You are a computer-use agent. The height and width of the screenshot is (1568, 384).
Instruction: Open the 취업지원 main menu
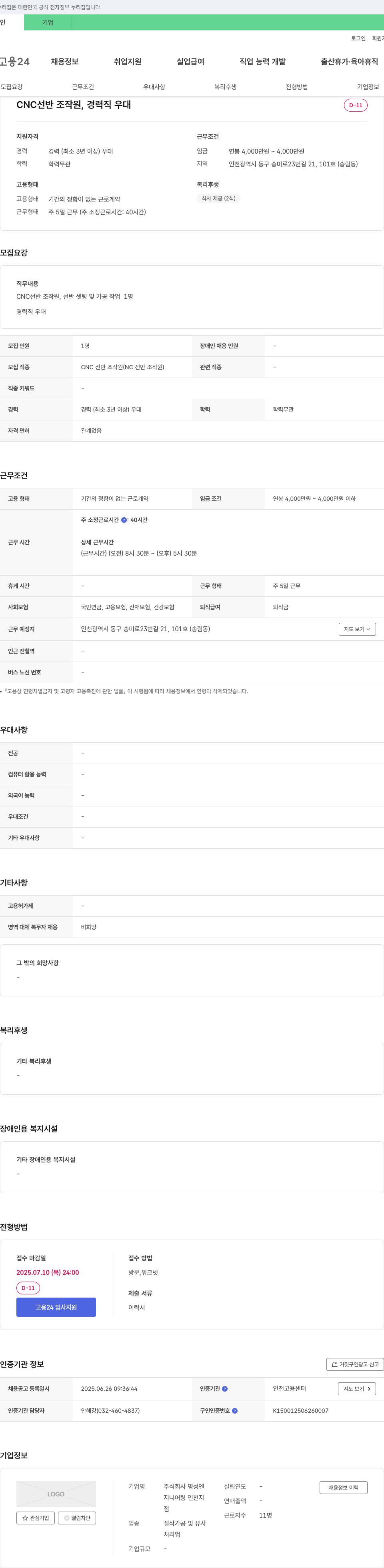pyautogui.click(x=127, y=62)
